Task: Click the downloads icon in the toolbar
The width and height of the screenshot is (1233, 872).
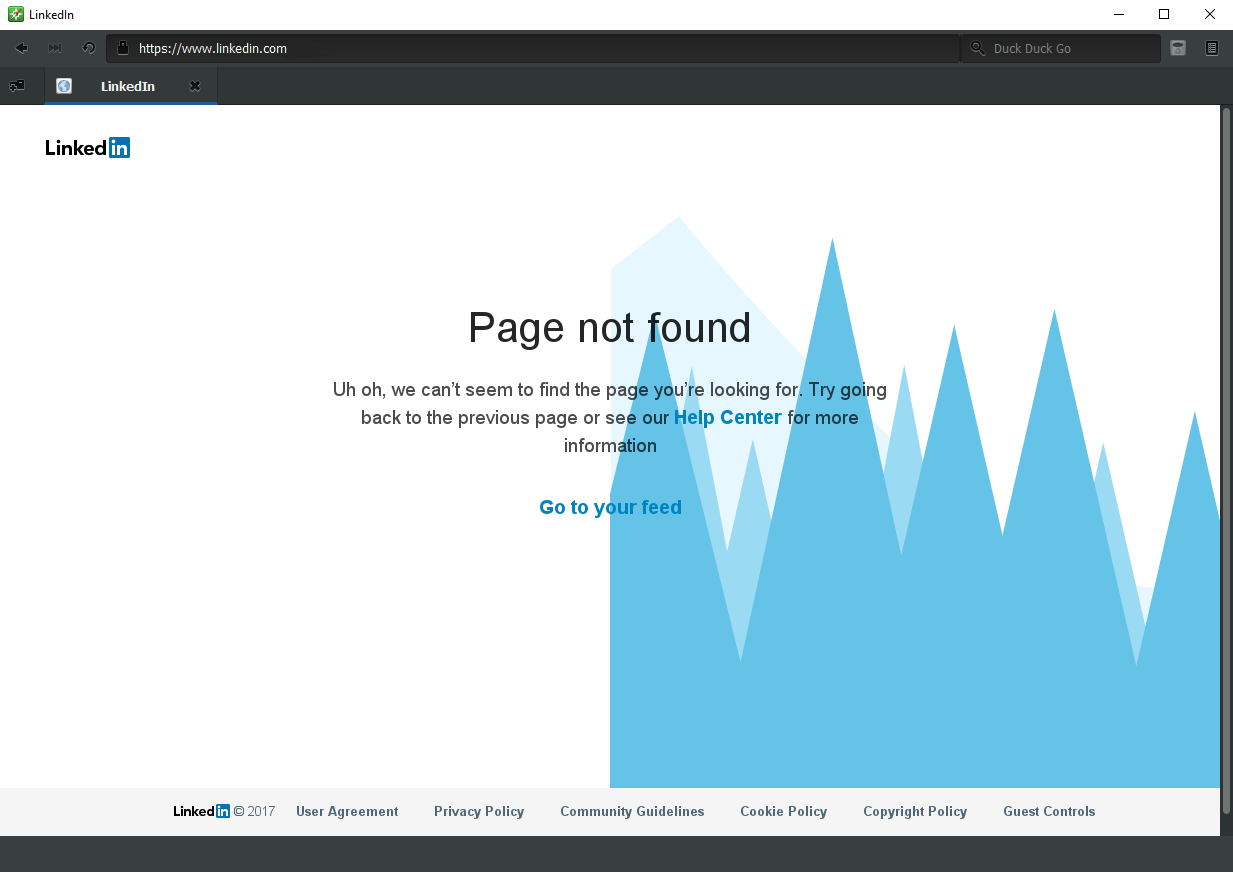Action: (x=1178, y=48)
